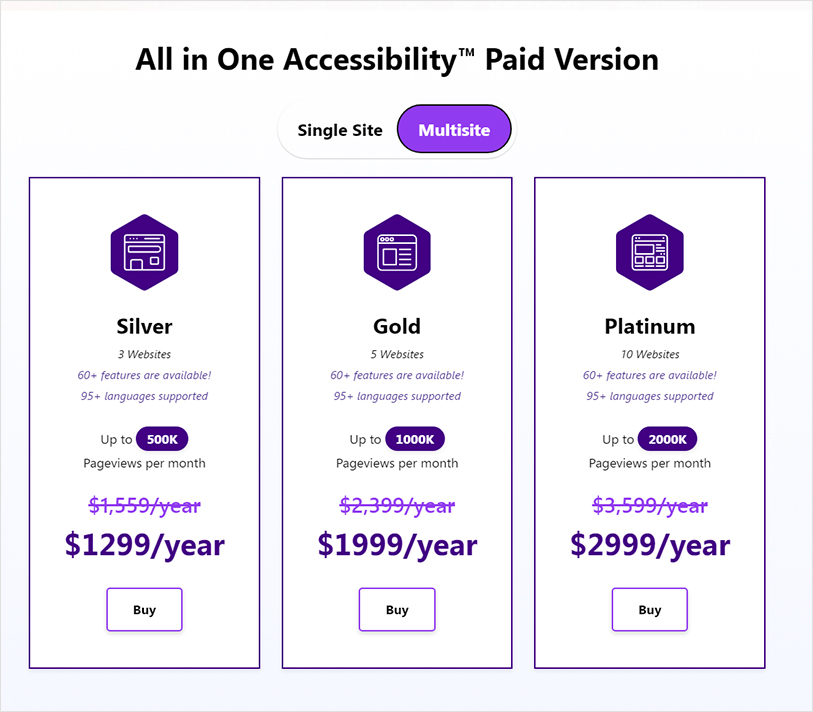Click the Platinum plan title

point(650,326)
